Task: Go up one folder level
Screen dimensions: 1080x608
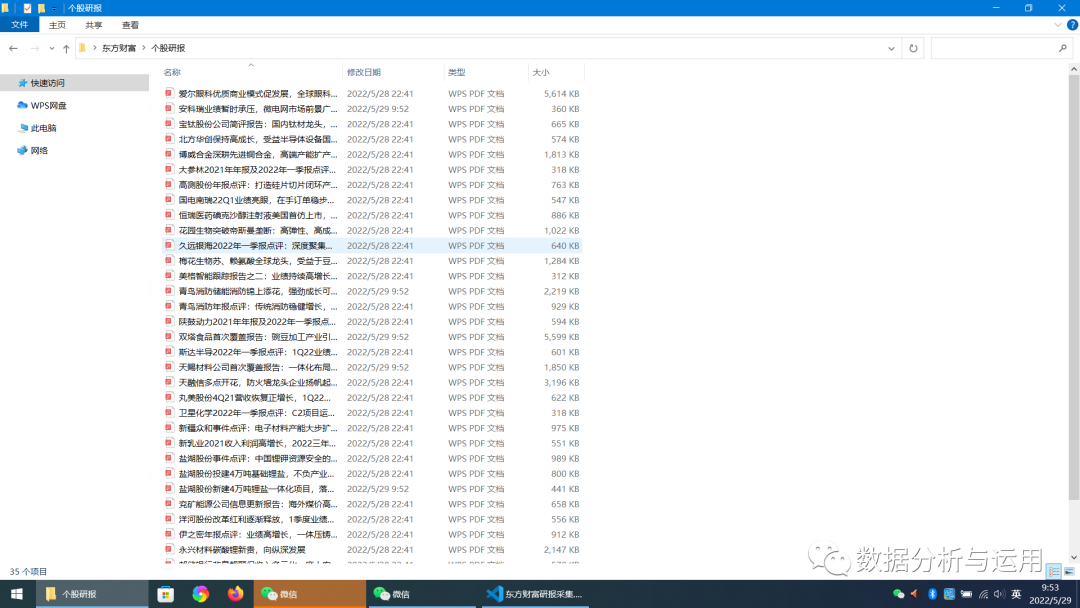Action: pos(66,48)
